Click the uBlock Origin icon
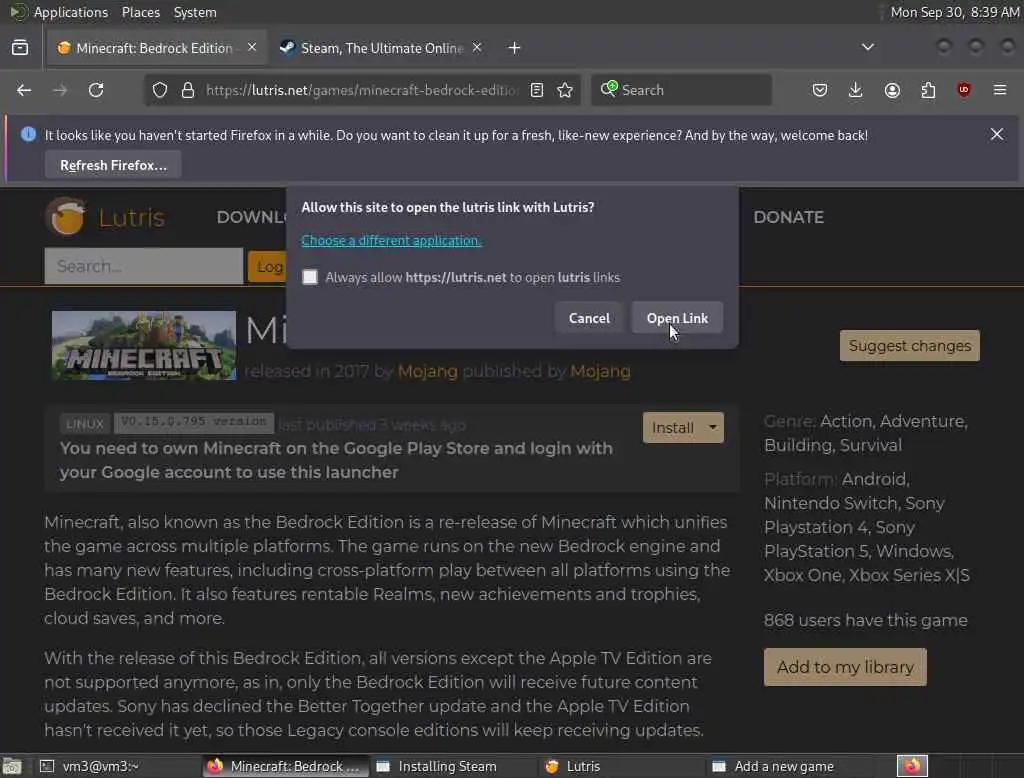 [964, 90]
